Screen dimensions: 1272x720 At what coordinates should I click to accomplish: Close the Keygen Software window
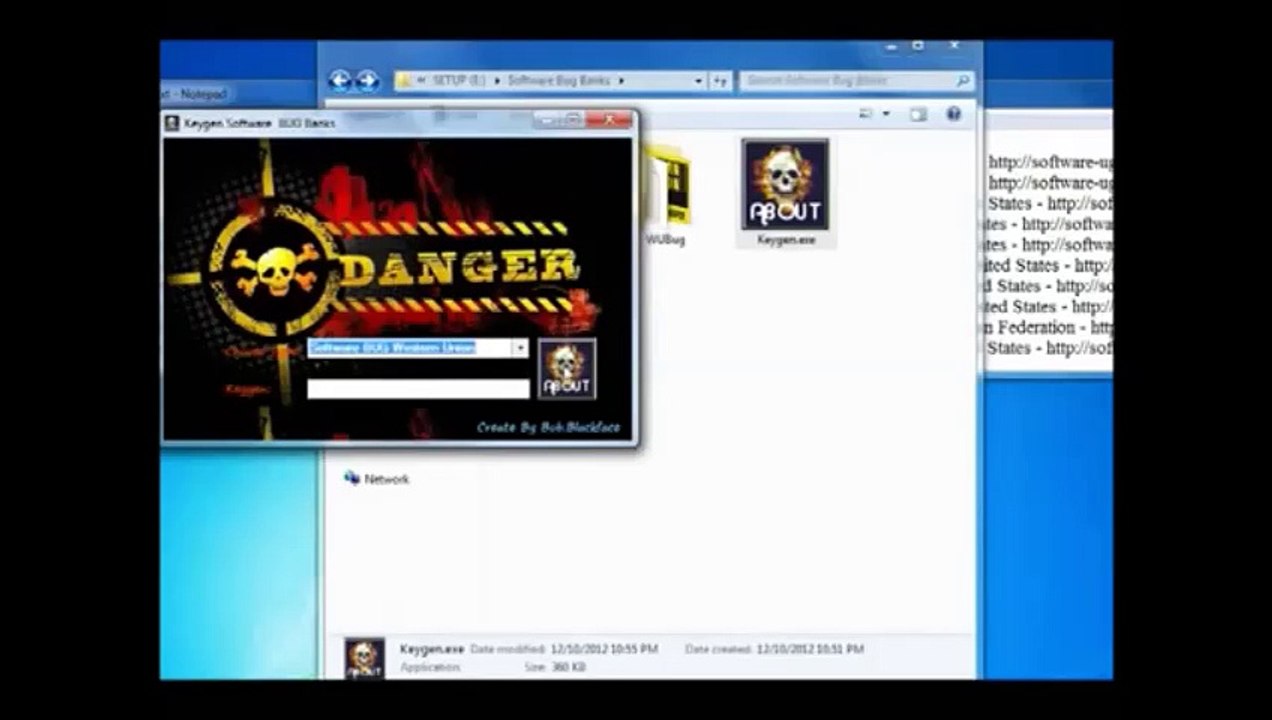coord(608,121)
